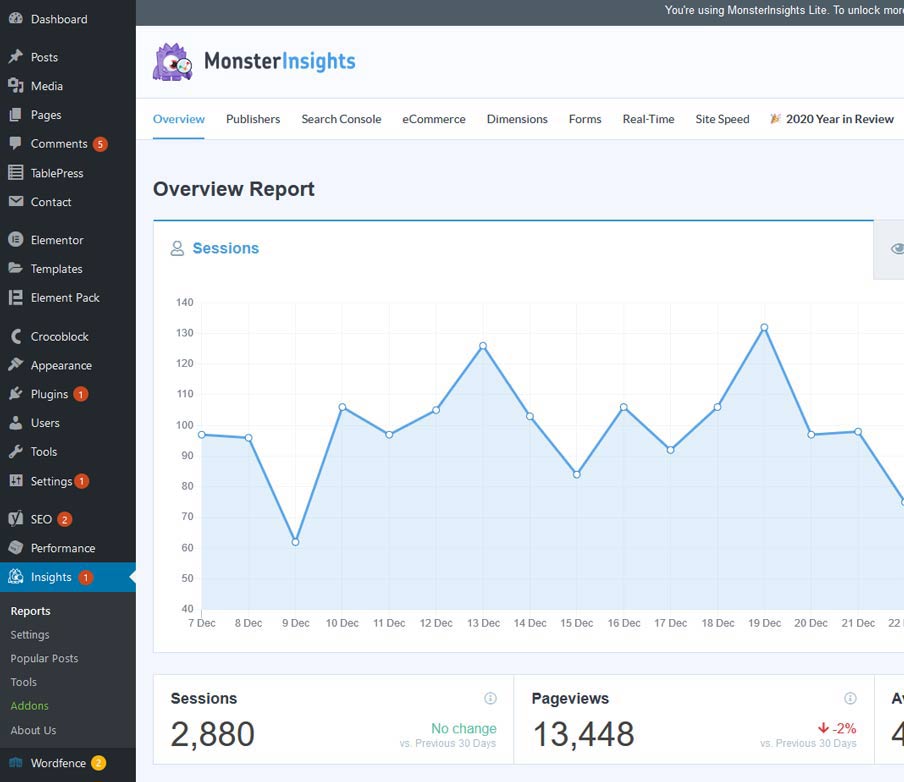Open the Forms report tab
This screenshot has width=904, height=782.
pos(585,119)
